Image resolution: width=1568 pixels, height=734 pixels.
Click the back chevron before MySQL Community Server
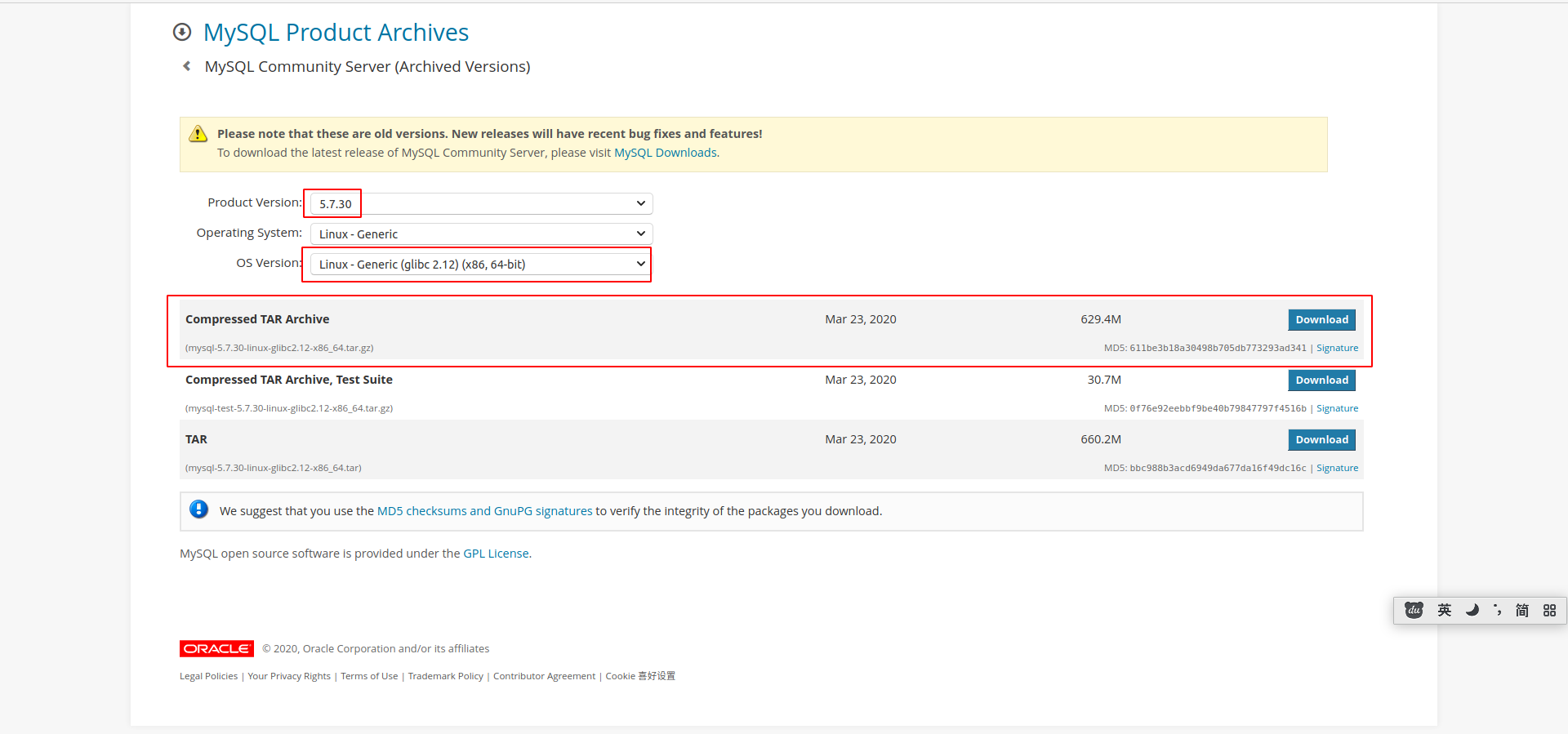187,66
